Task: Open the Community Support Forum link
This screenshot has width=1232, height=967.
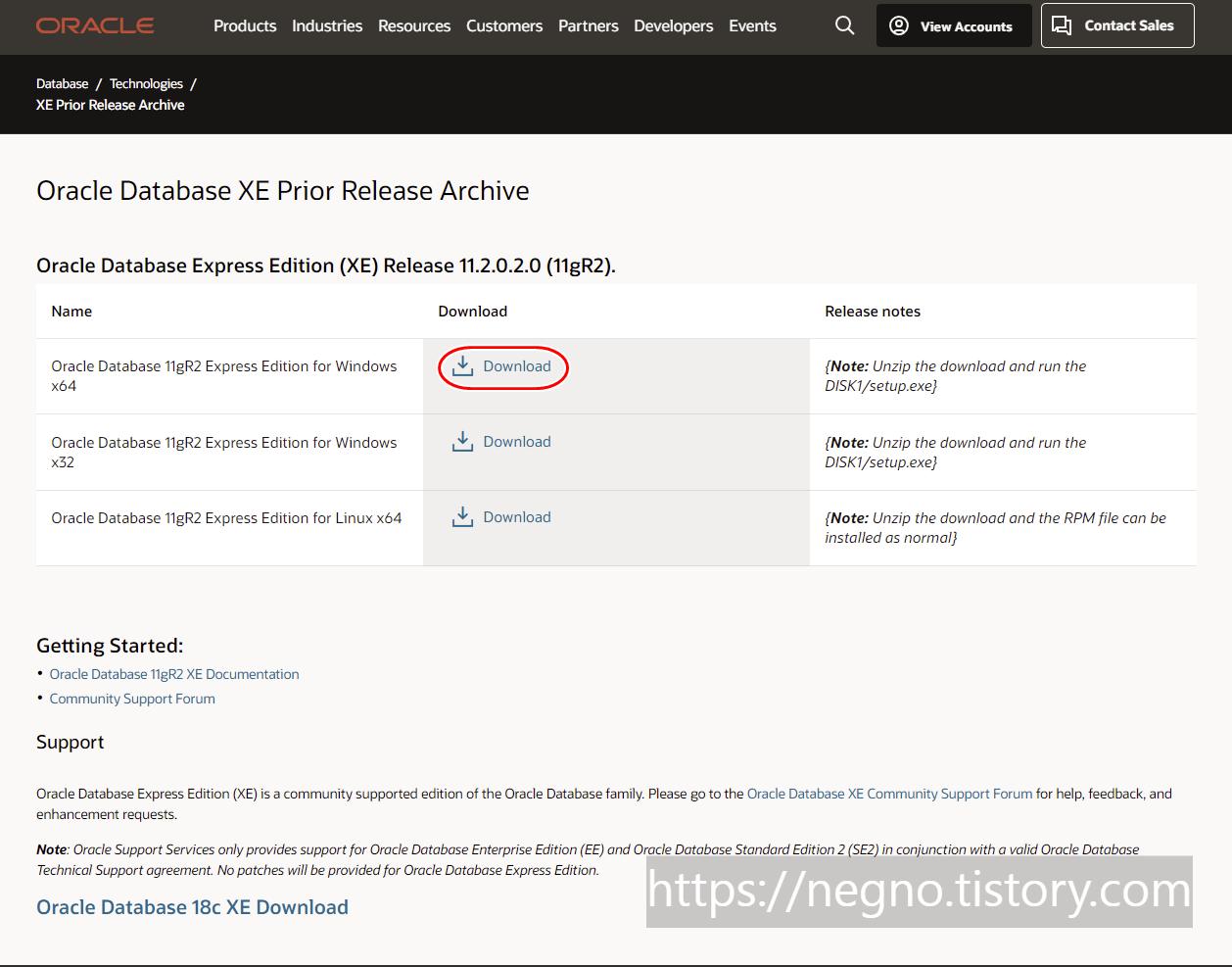Action: [132, 699]
